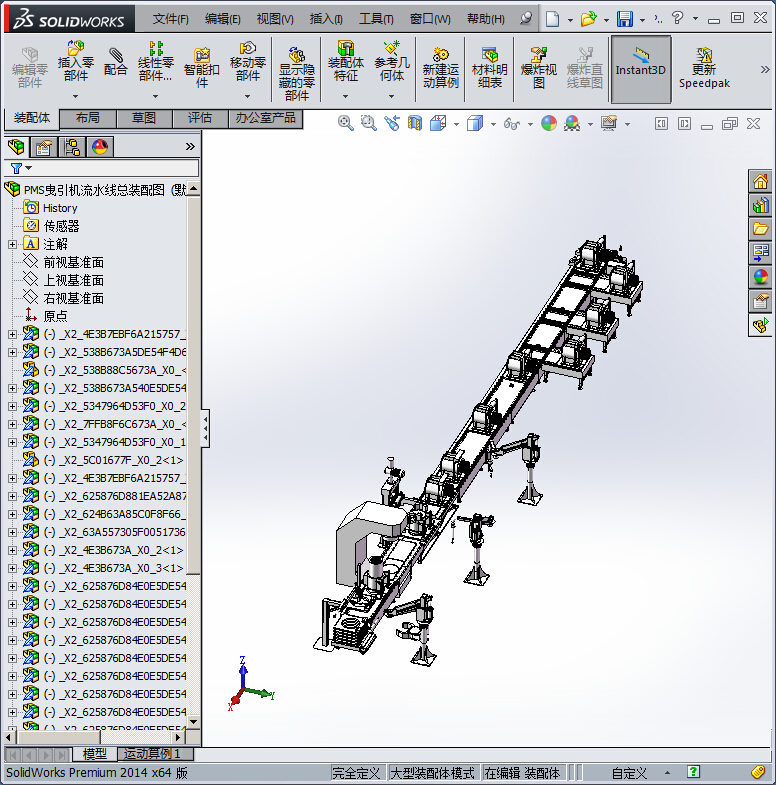The height and width of the screenshot is (785, 776).
Task: Switch to the 布局 (Layout) tab
Action: click(88, 118)
